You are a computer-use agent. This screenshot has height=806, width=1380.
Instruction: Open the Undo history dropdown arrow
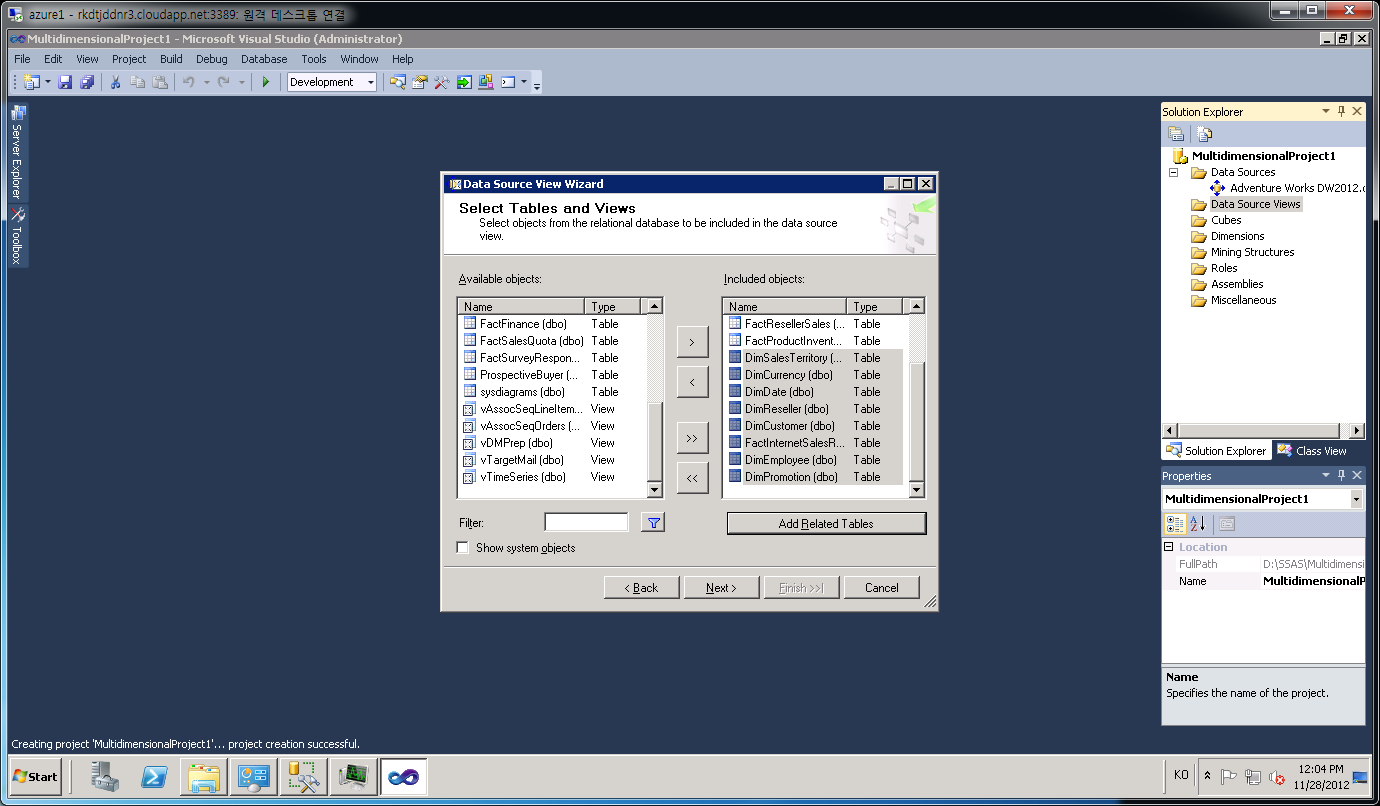point(206,82)
